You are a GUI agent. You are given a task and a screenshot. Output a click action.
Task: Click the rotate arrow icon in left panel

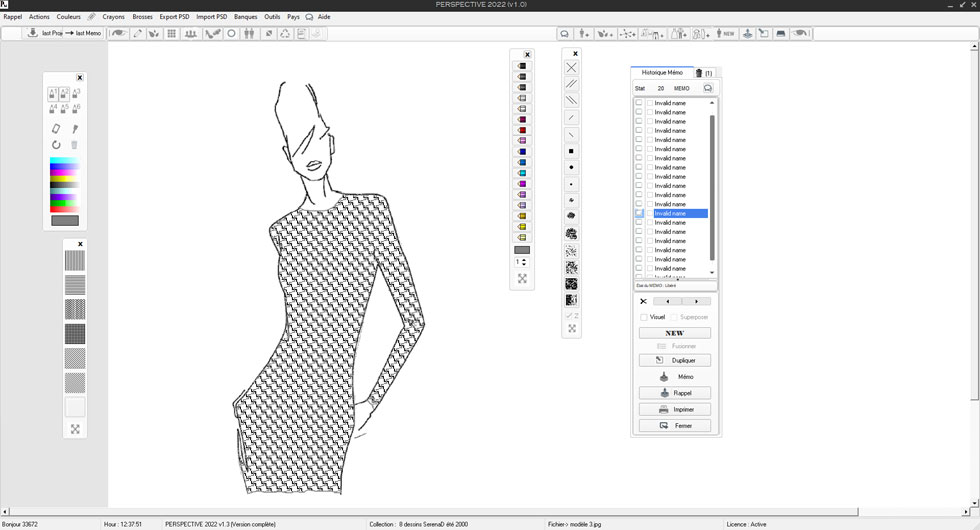pos(56,145)
